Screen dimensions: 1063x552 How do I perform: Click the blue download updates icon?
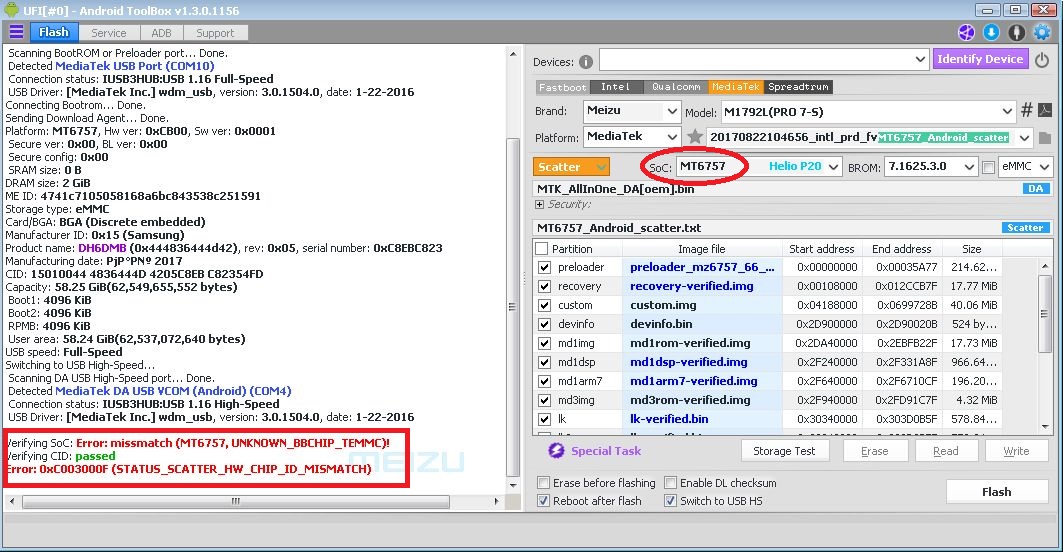point(991,33)
